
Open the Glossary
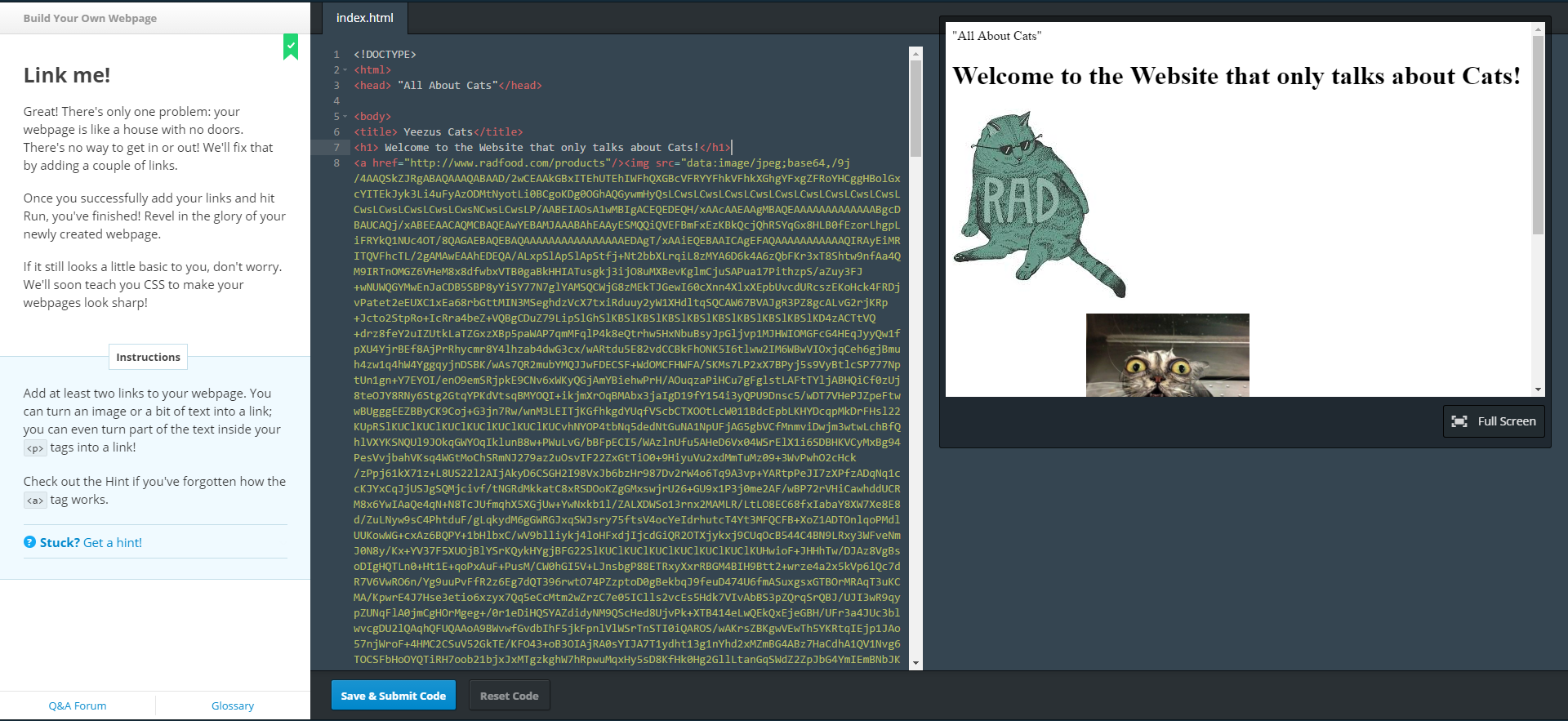point(233,705)
